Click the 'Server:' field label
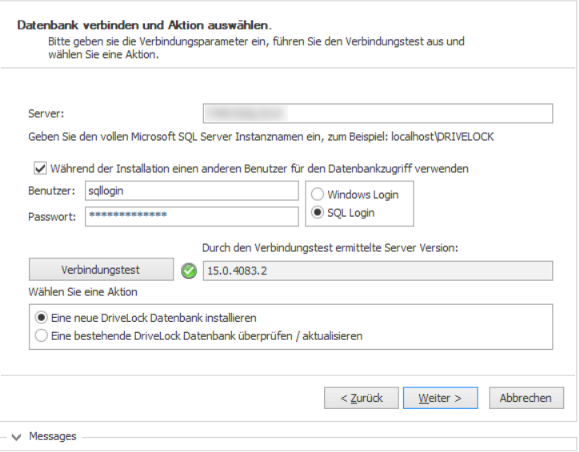Viewport: 579px width, 452px height. (x=46, y=113)
